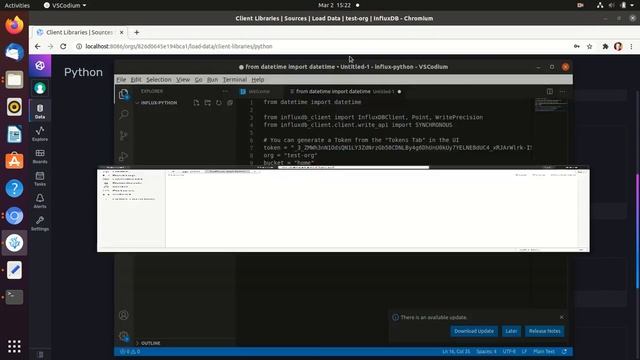The image size is (640, 360).
Task: Expand the OUTLINE section
Action: click(x=151, y=343)
